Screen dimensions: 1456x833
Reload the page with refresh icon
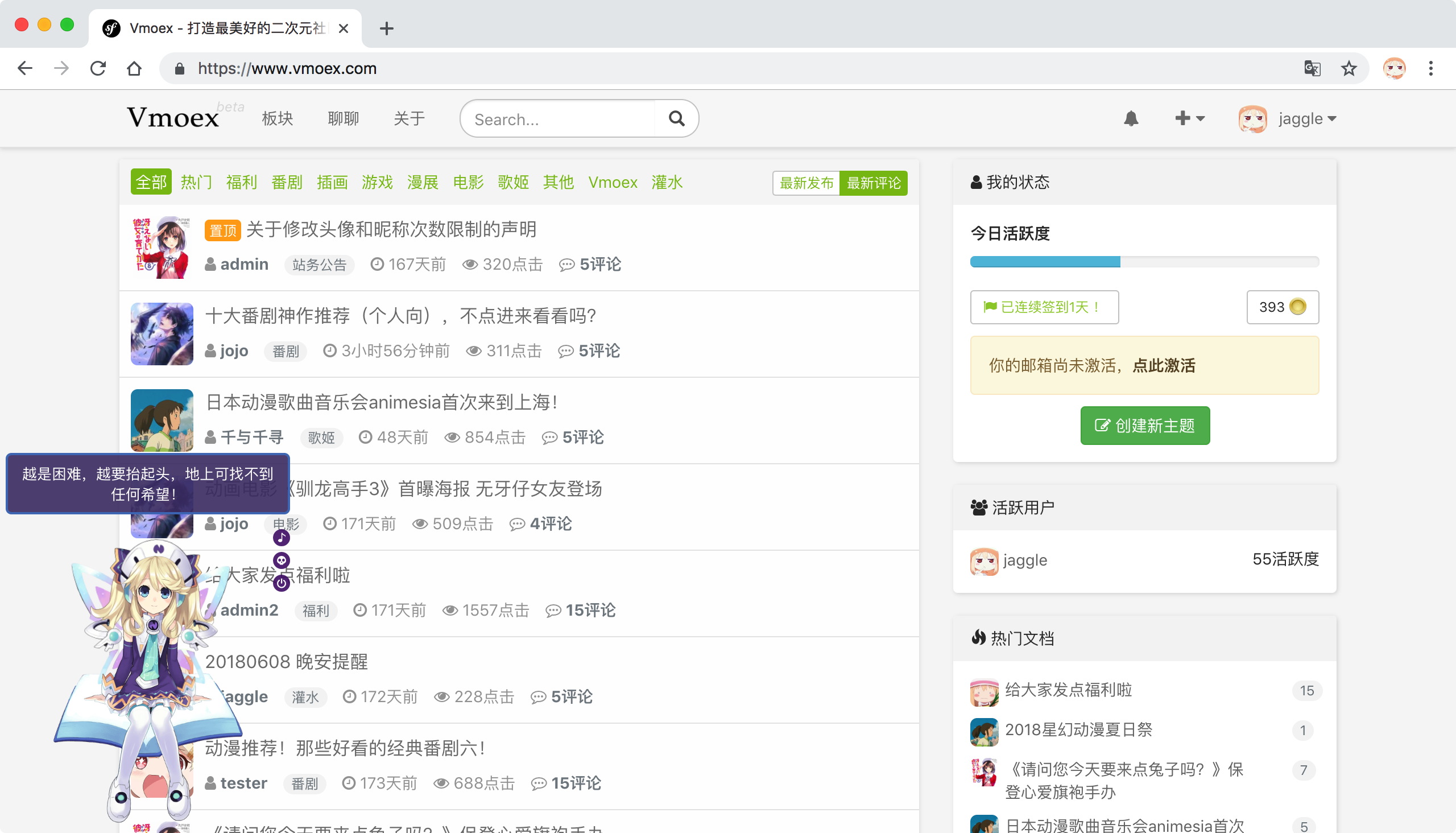click(98, 68)
